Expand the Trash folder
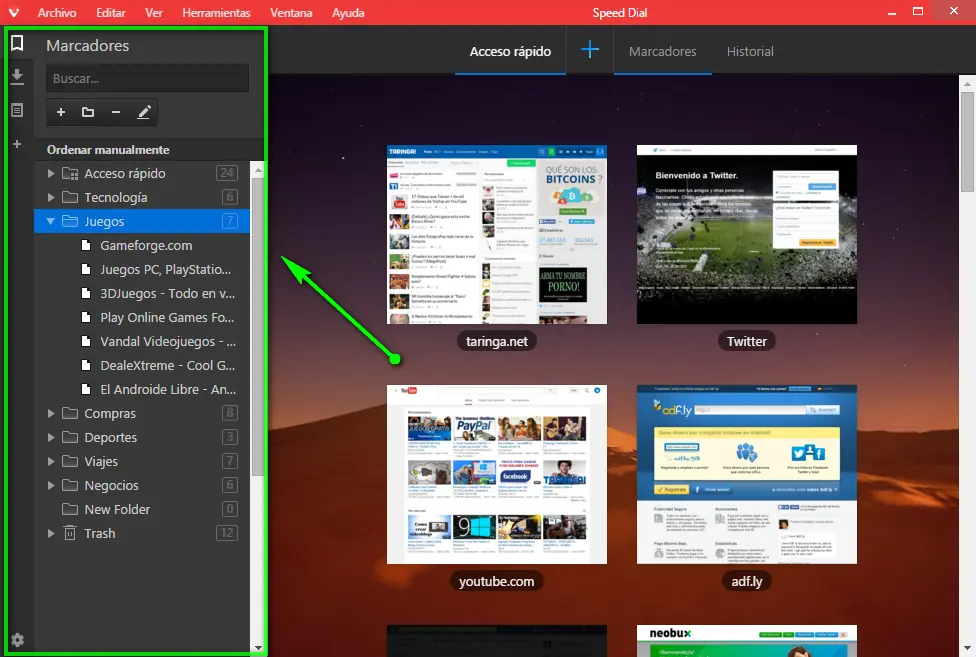The image size is (976, 657). point(51,533)
